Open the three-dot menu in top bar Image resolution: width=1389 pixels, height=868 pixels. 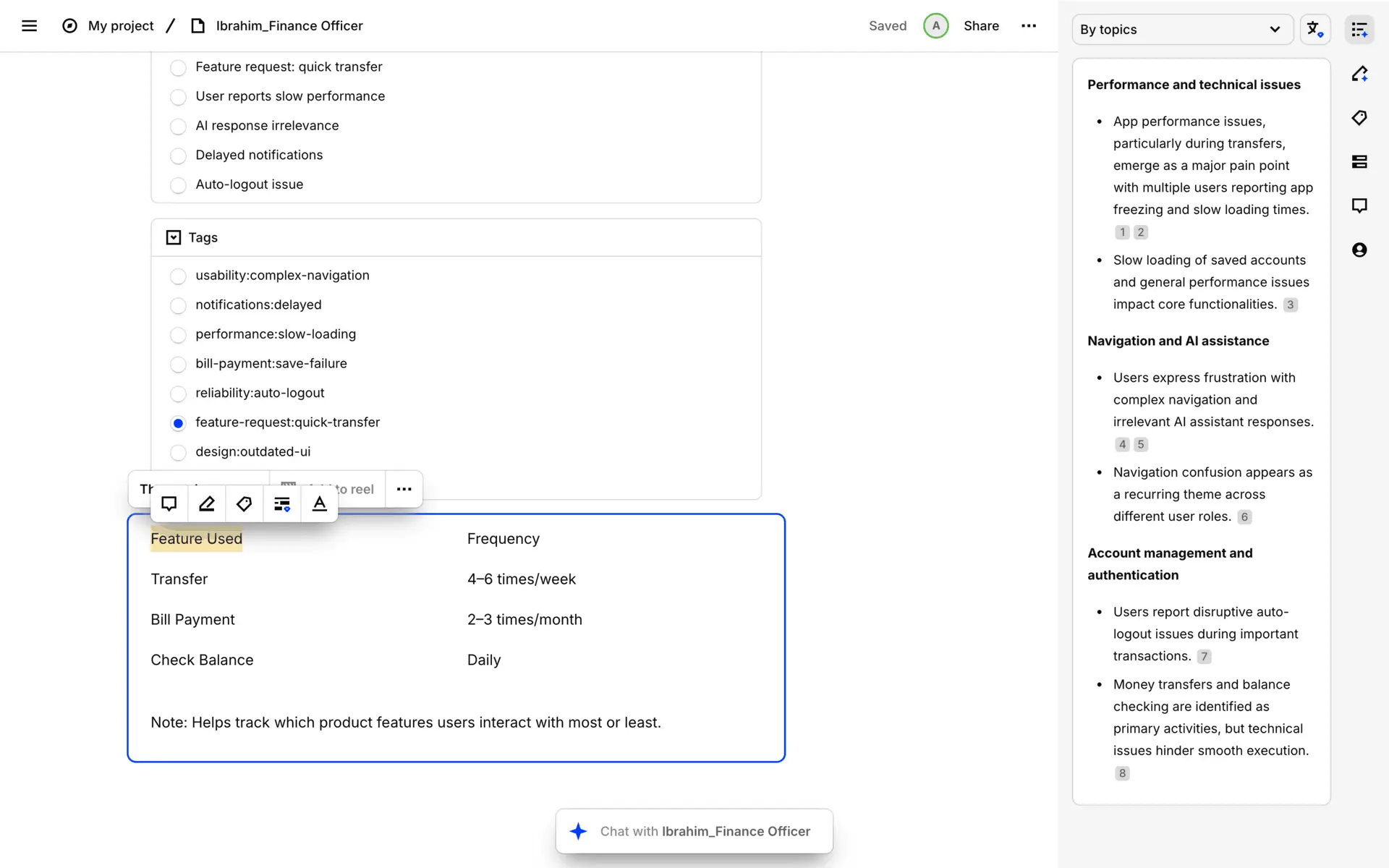coord(1028,26)
